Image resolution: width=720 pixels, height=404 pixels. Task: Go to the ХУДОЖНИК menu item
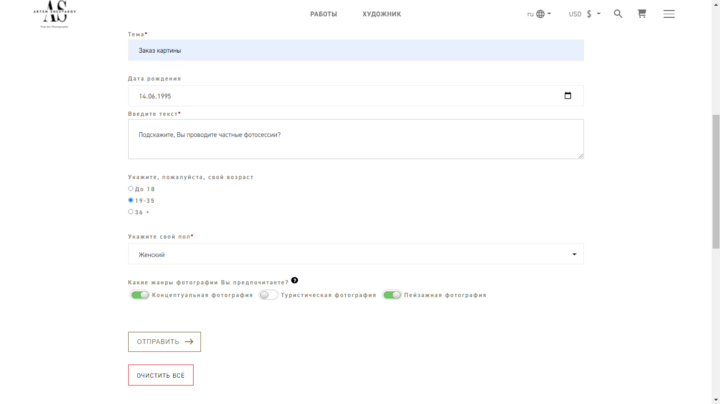point(382,14)
